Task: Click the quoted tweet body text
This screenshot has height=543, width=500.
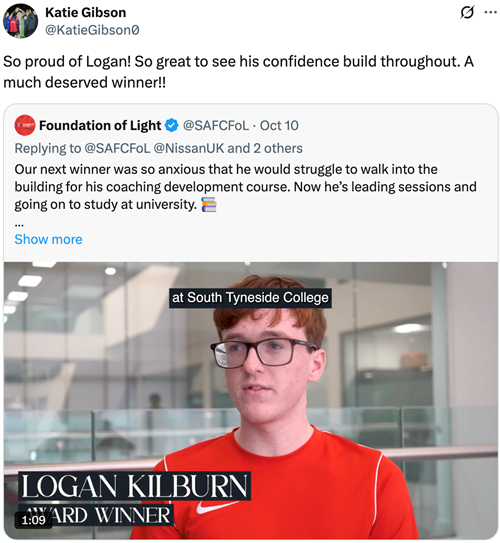Action: (x=245, y=187)
